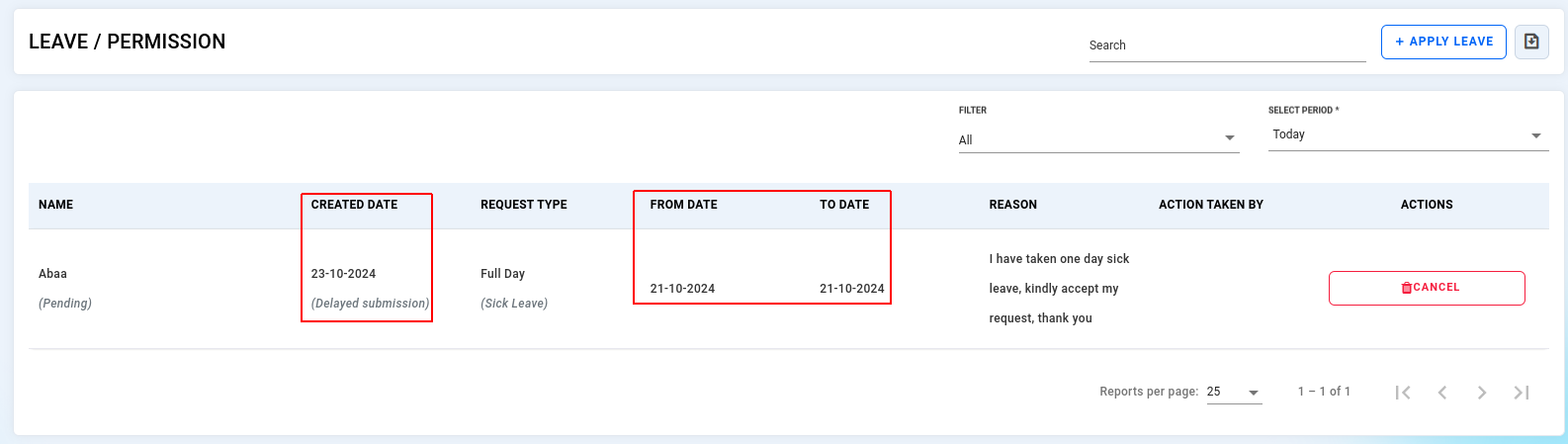
Task: Open the Filter dropdown showing All
Action: (x=1098, y=139)
